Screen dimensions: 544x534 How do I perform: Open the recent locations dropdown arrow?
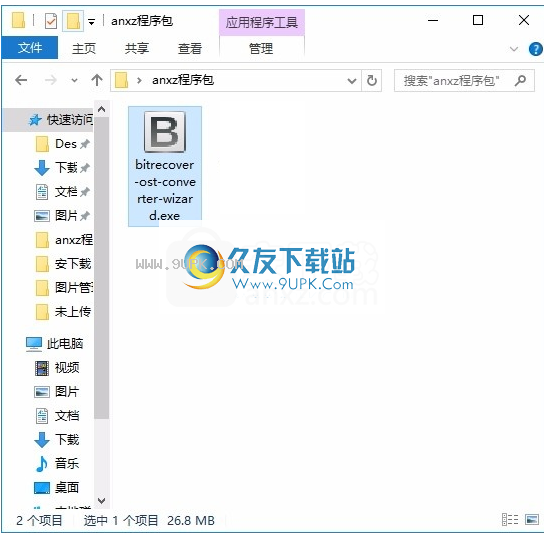tap(74, 80)
